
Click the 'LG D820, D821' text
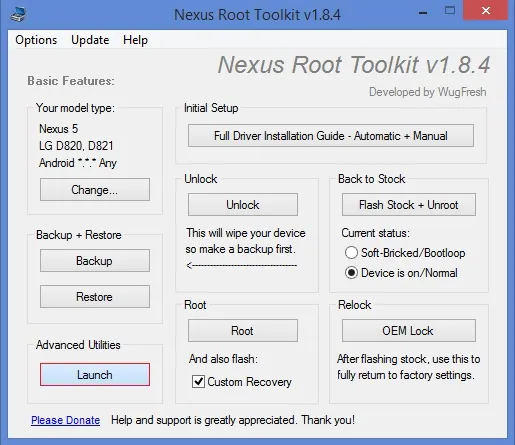click(x=76, y=146)
